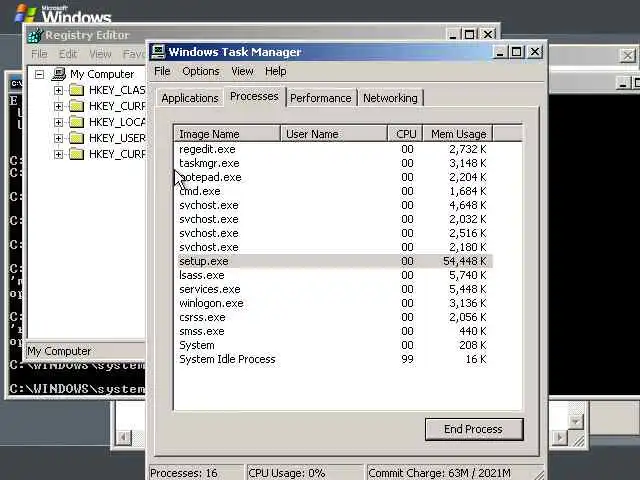This screenshot has height=480, width=640.
Task: Click the left scroll arrow behind Task Manager
Action: point(123,438)
